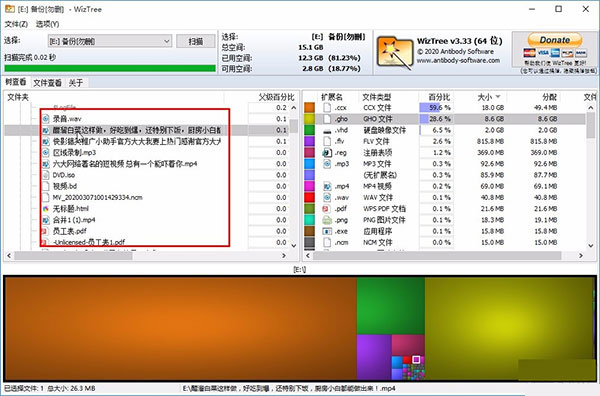This screenshot has width=600, height=396.
Task: Click the Donate button
Action: 555,40
